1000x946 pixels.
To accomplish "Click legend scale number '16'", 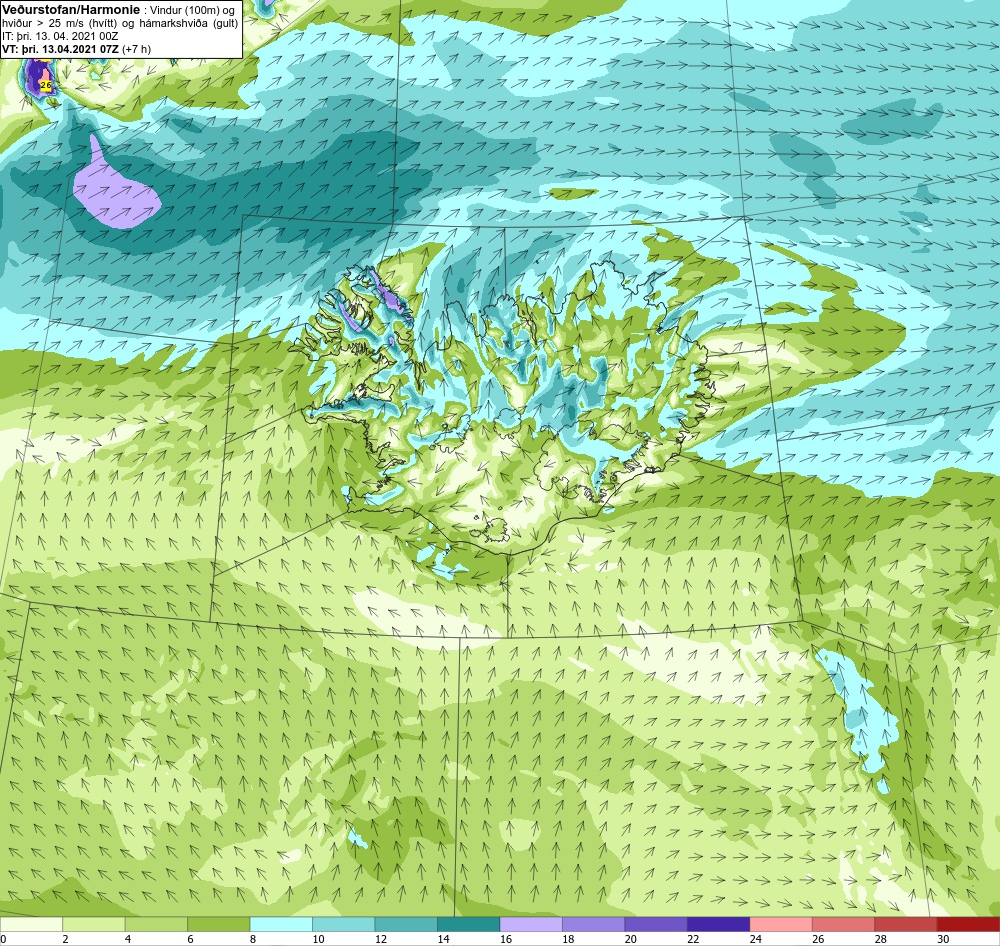I will point(506,938).
